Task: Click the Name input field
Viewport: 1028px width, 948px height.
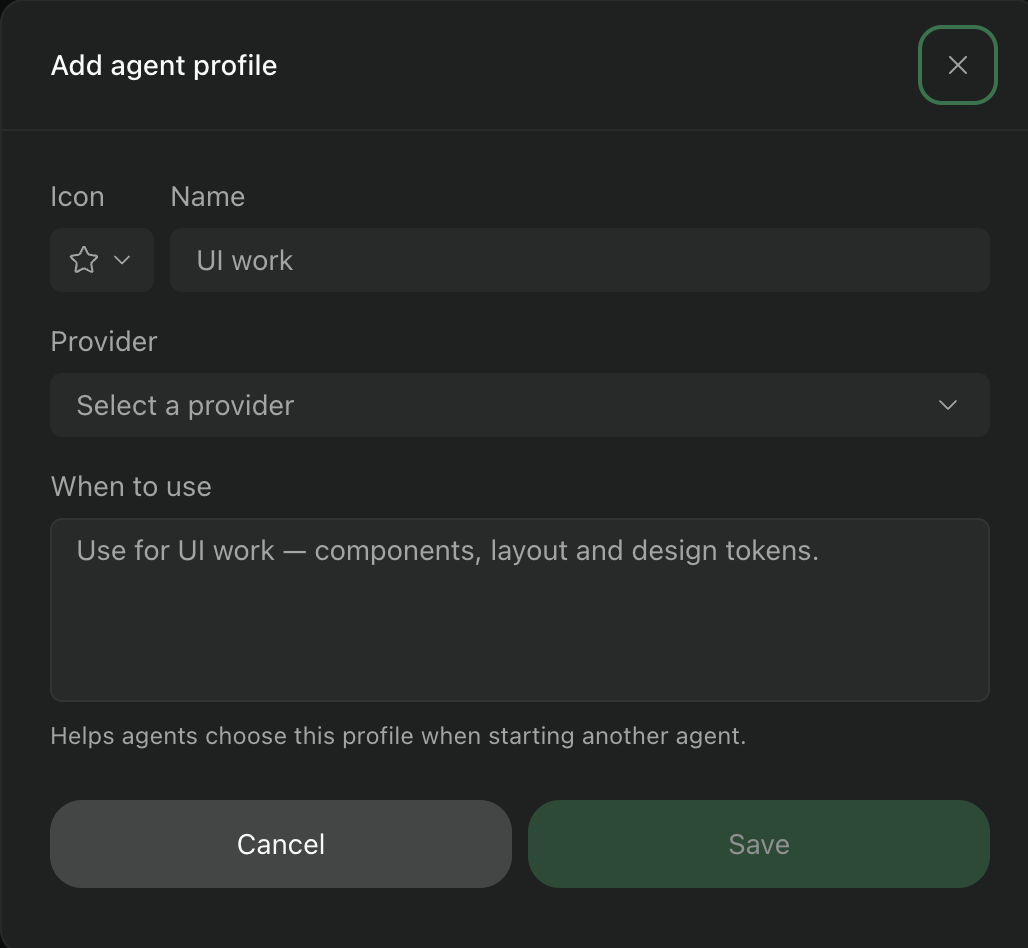Action: [x=580, y=260]
